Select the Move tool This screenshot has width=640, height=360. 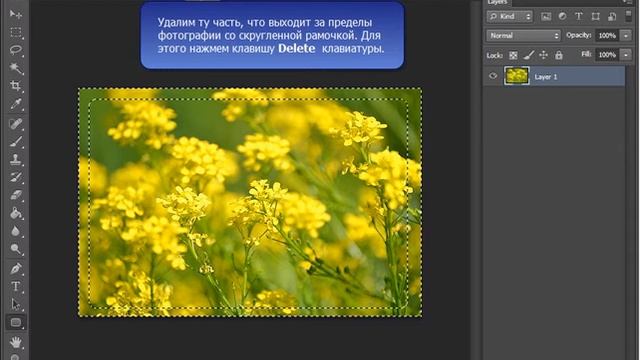(x=16, y=15)
